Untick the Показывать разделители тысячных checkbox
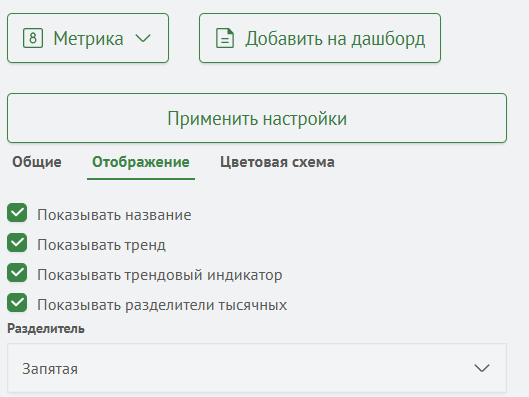529x397 pixels. pos(17,303)
